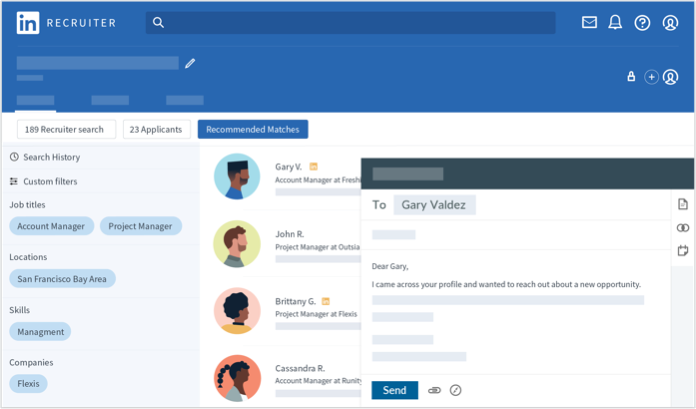The image size is (696, 409).
Task: Click the Gary Valdez recipient chip
Action: pos(434,205)
